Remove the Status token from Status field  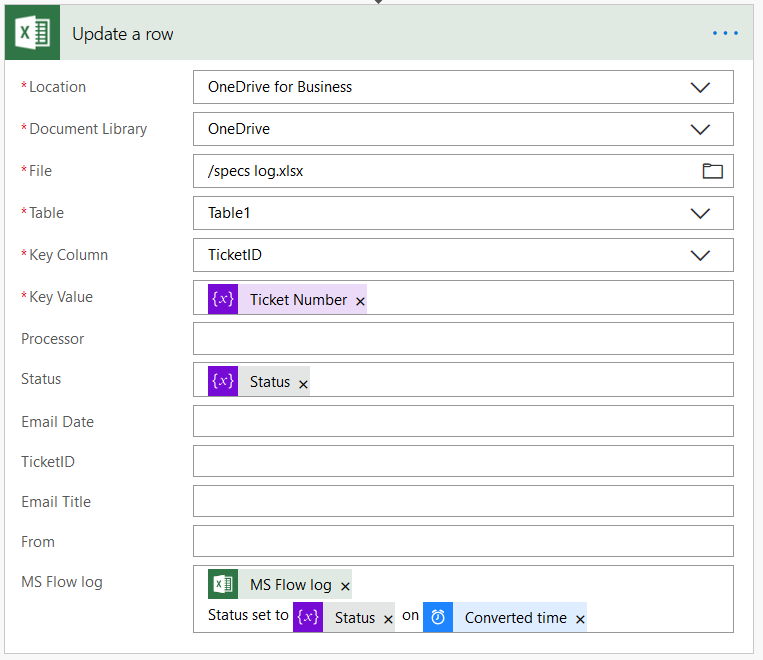point(303,383)
